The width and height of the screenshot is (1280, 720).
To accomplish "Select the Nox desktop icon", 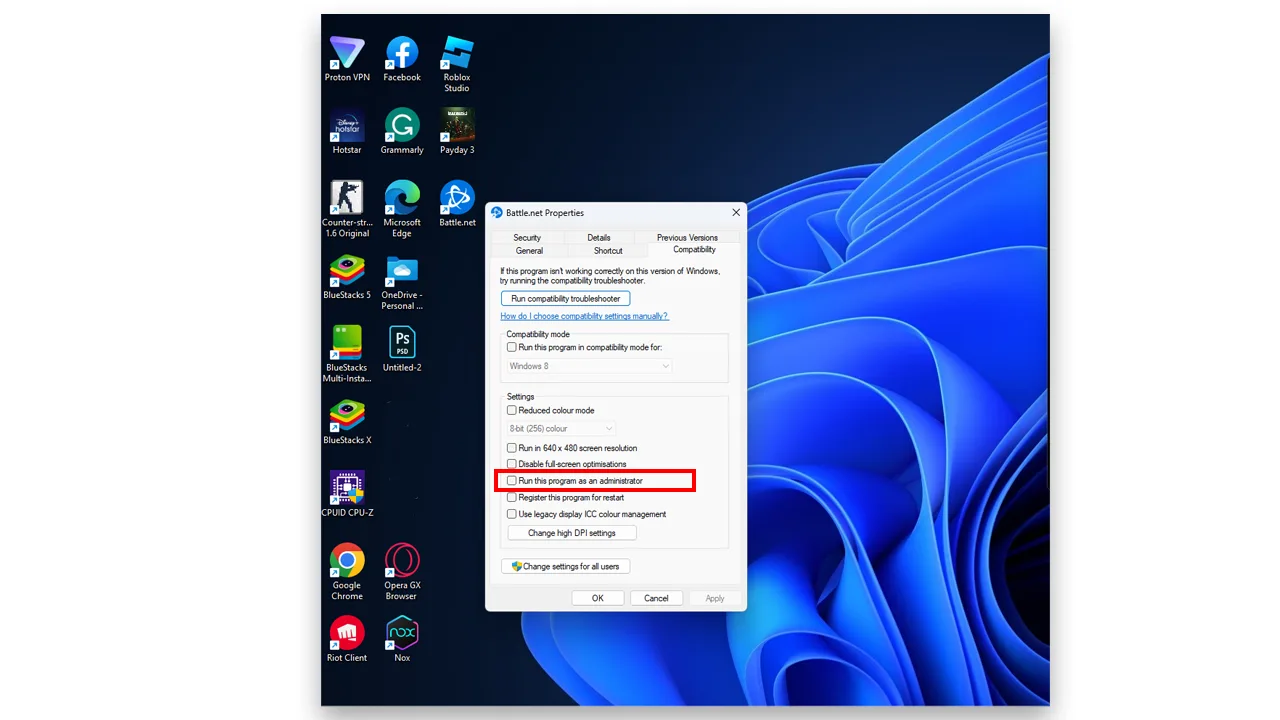I will (x=402, y=639).
